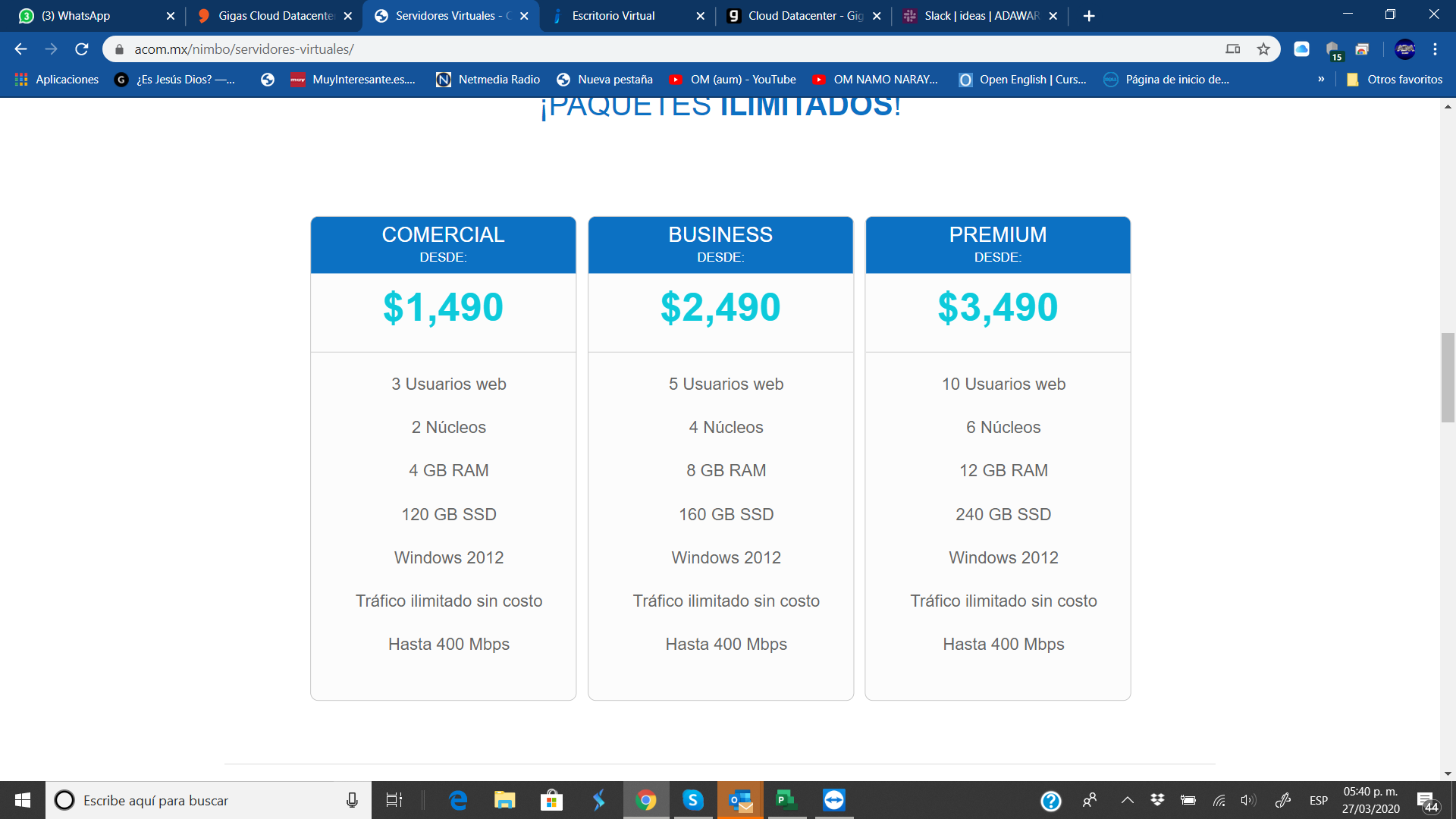Open TeamViewer icon in taskbar
The height and width of the screenshot is (819, 1456).
point(833,800)
